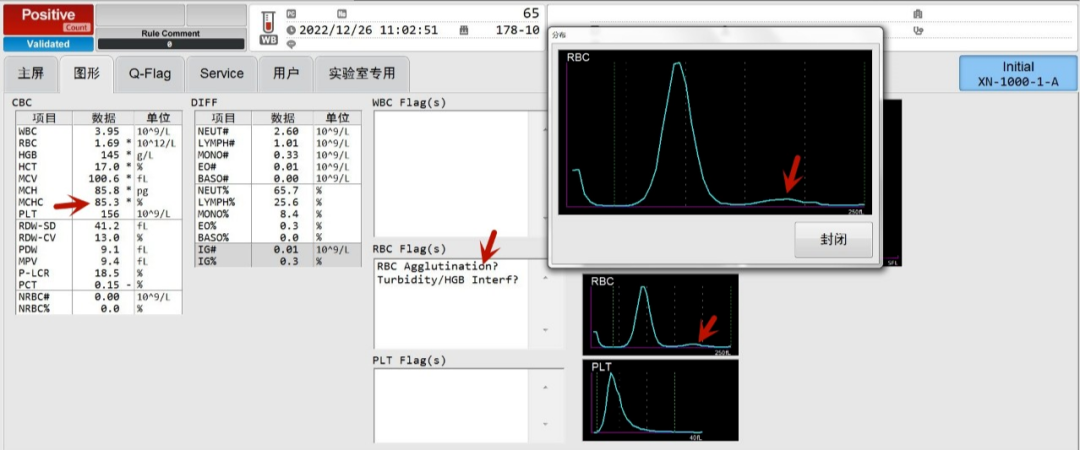
Task: Click the WBC value 3.95
Action: coord(105,131)
